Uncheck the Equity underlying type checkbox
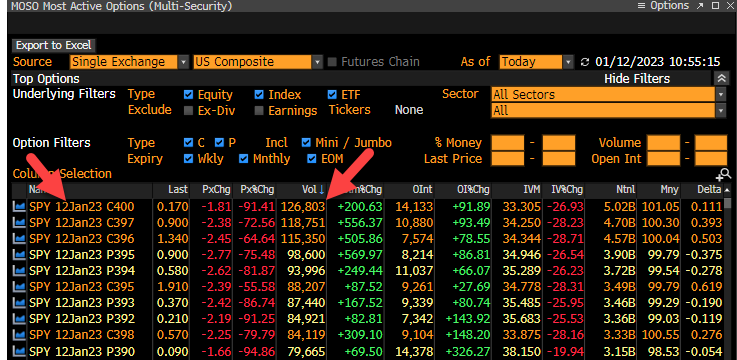Viewport: 737px width, 360px height. [x=188, y=94]
